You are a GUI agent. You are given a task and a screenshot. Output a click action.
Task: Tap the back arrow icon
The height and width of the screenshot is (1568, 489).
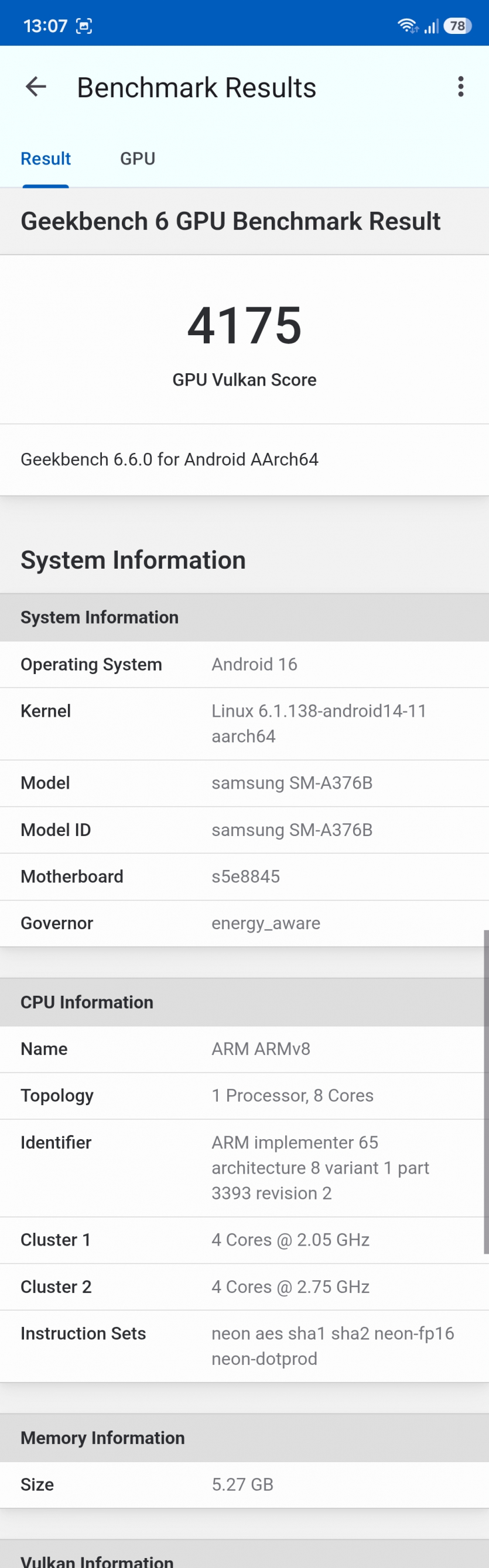[36, 87]
